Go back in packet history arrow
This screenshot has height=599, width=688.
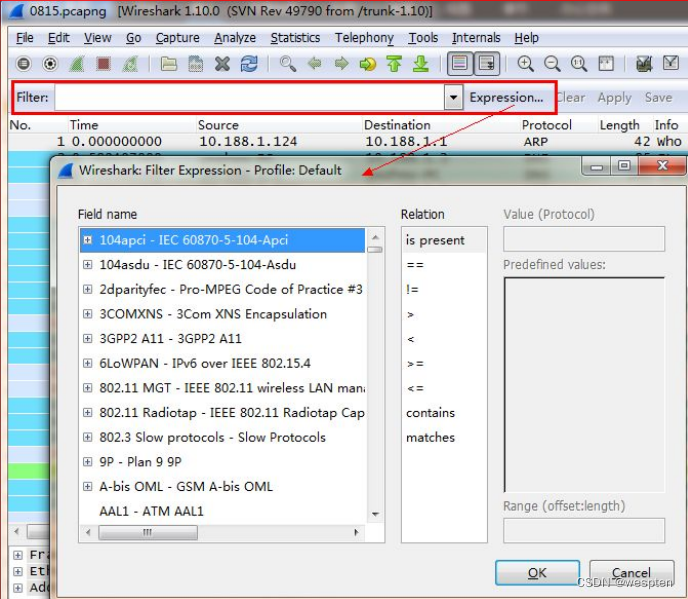[314, 64]
